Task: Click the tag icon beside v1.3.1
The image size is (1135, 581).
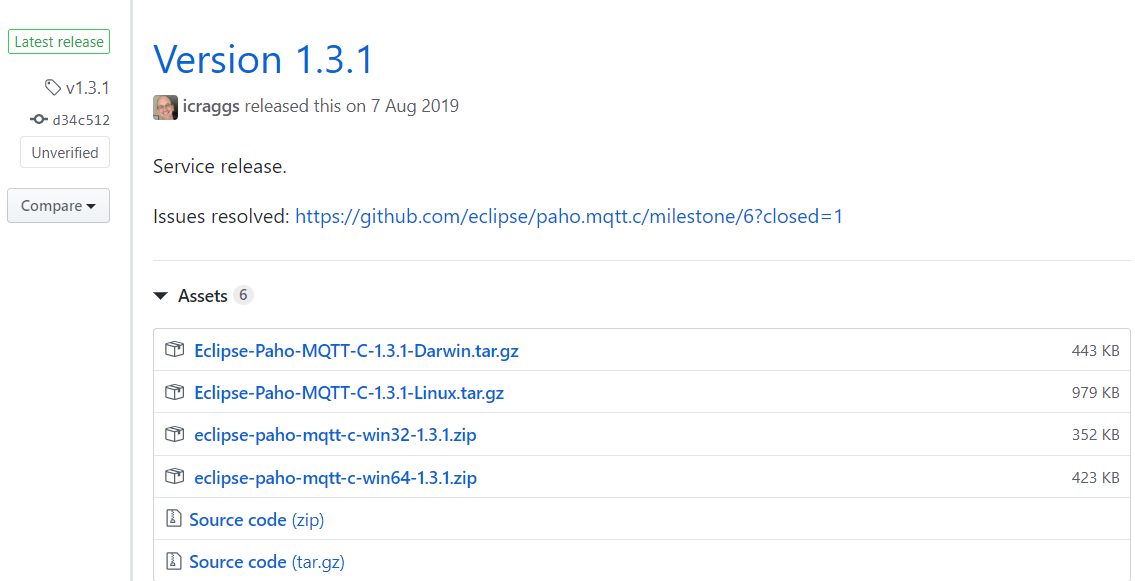Action: (x=52, y=88)
